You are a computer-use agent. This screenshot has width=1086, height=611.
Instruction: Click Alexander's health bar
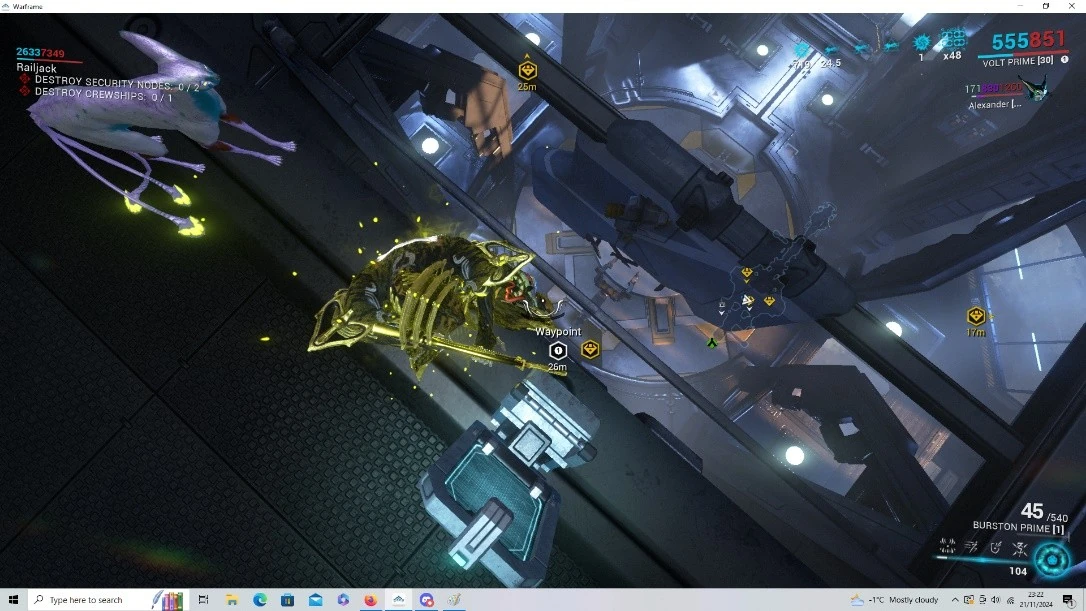995,96
